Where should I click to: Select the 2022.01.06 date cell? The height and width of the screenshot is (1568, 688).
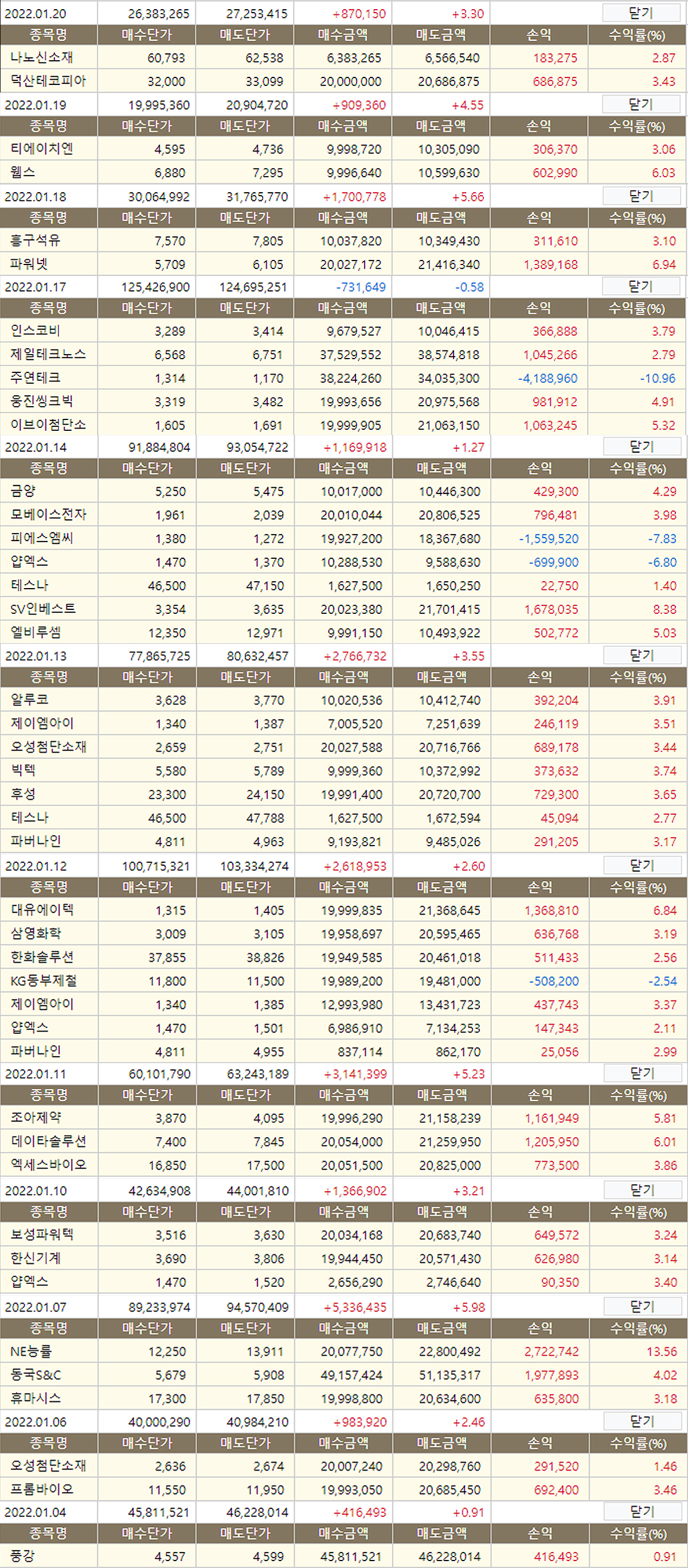point(36,1422)
